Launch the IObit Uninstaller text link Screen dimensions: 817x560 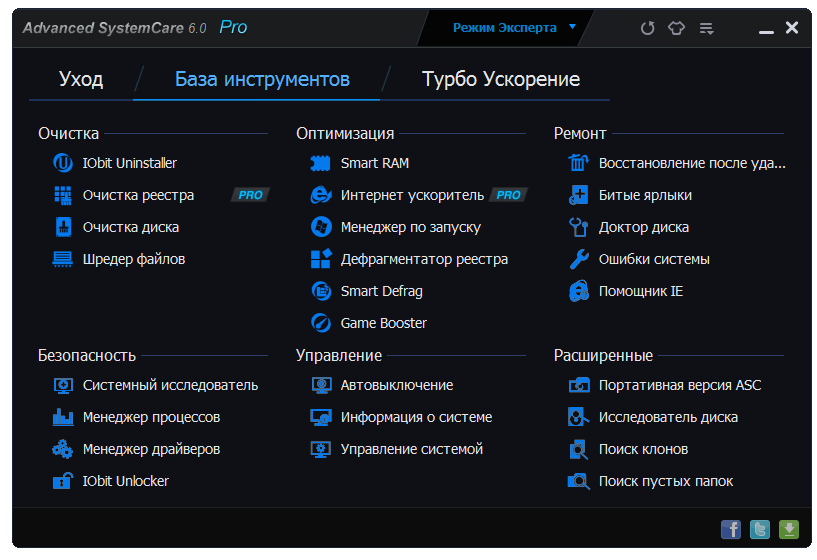[130, 163]
